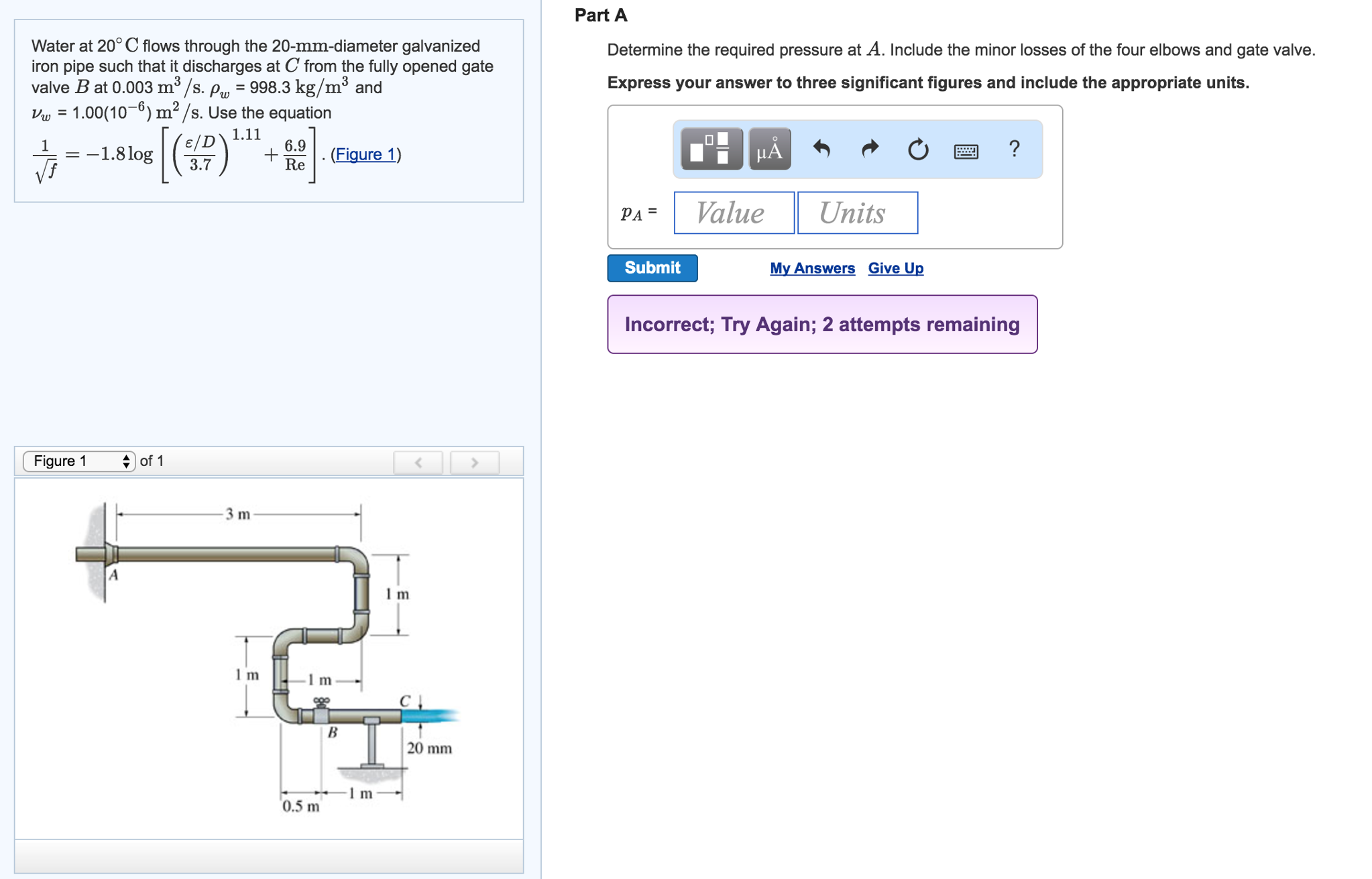Click the Give Up link

pyautogui.click(x=895, y=268)
